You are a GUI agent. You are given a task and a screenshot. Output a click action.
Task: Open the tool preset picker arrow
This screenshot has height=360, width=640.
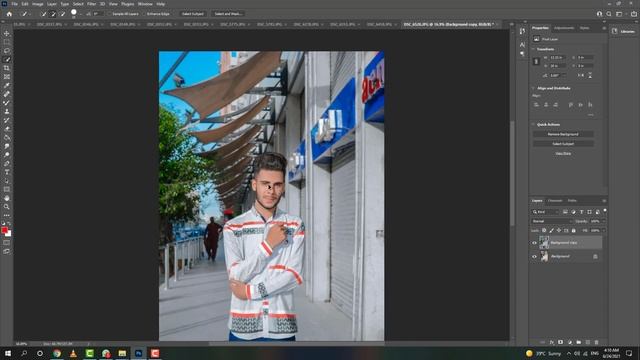31,14
